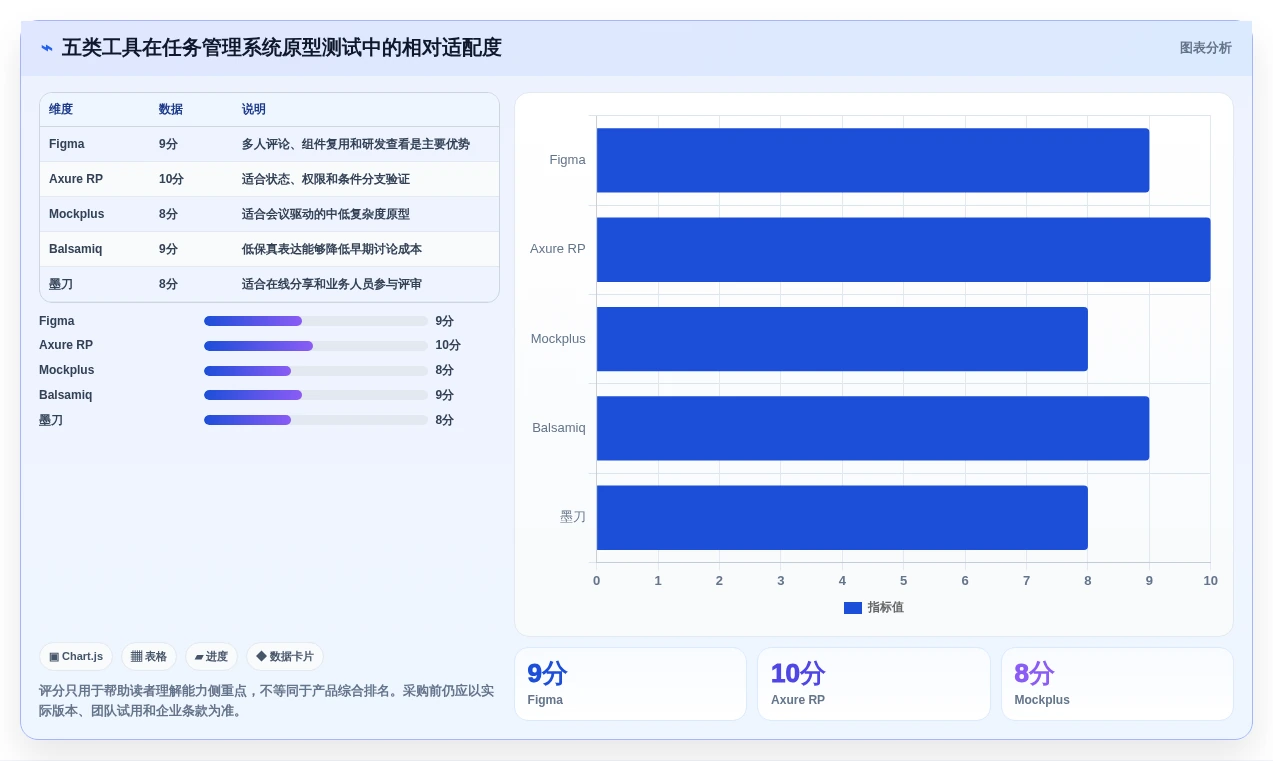Click the footnote text about 评分
Image resolution: width=1273 pixels, height=761 pixels.
click(267, 701)
